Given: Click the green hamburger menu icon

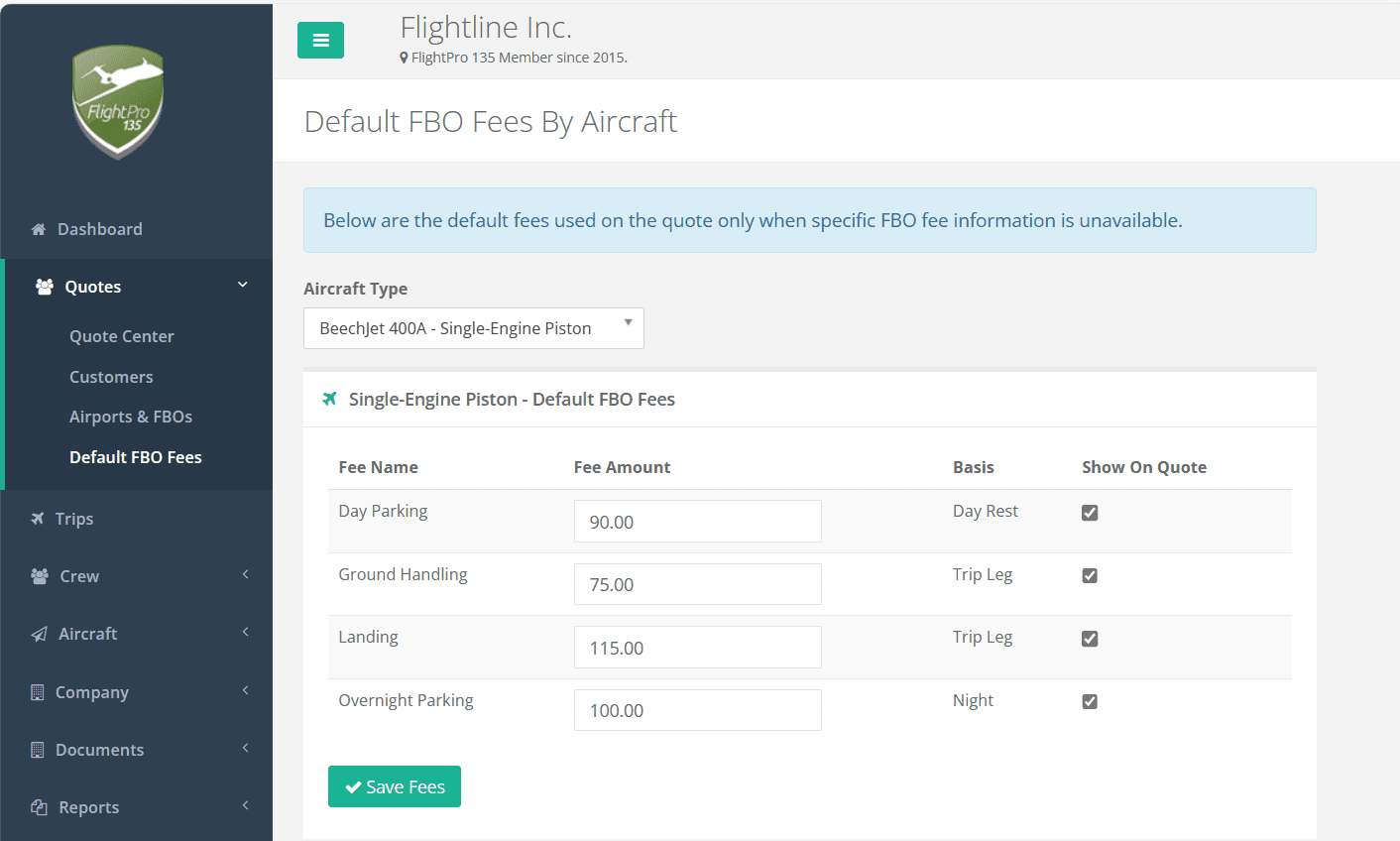Looking at the screenshot, I should (320, 40).
